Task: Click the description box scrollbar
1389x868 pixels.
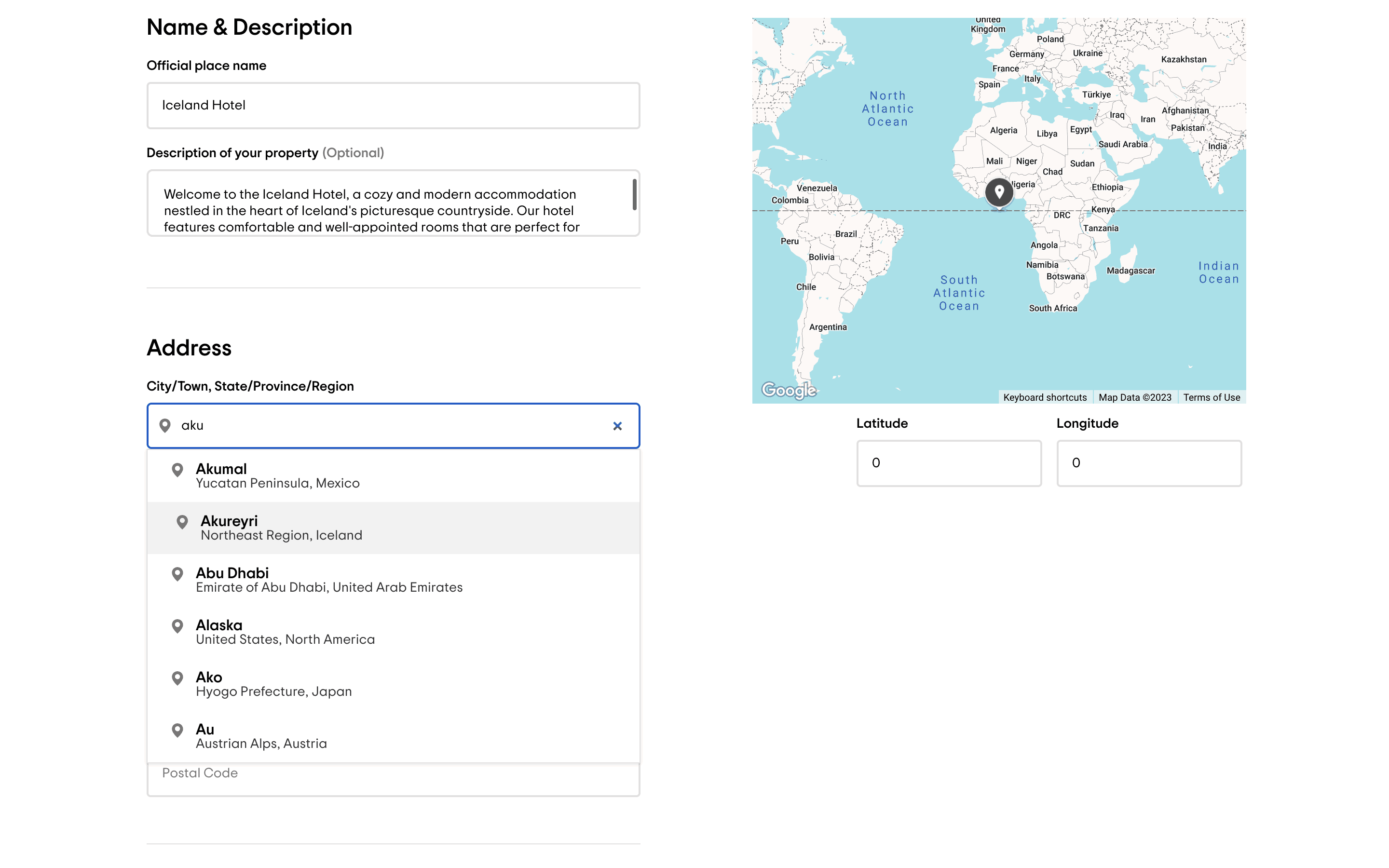Action: point(634,195)
